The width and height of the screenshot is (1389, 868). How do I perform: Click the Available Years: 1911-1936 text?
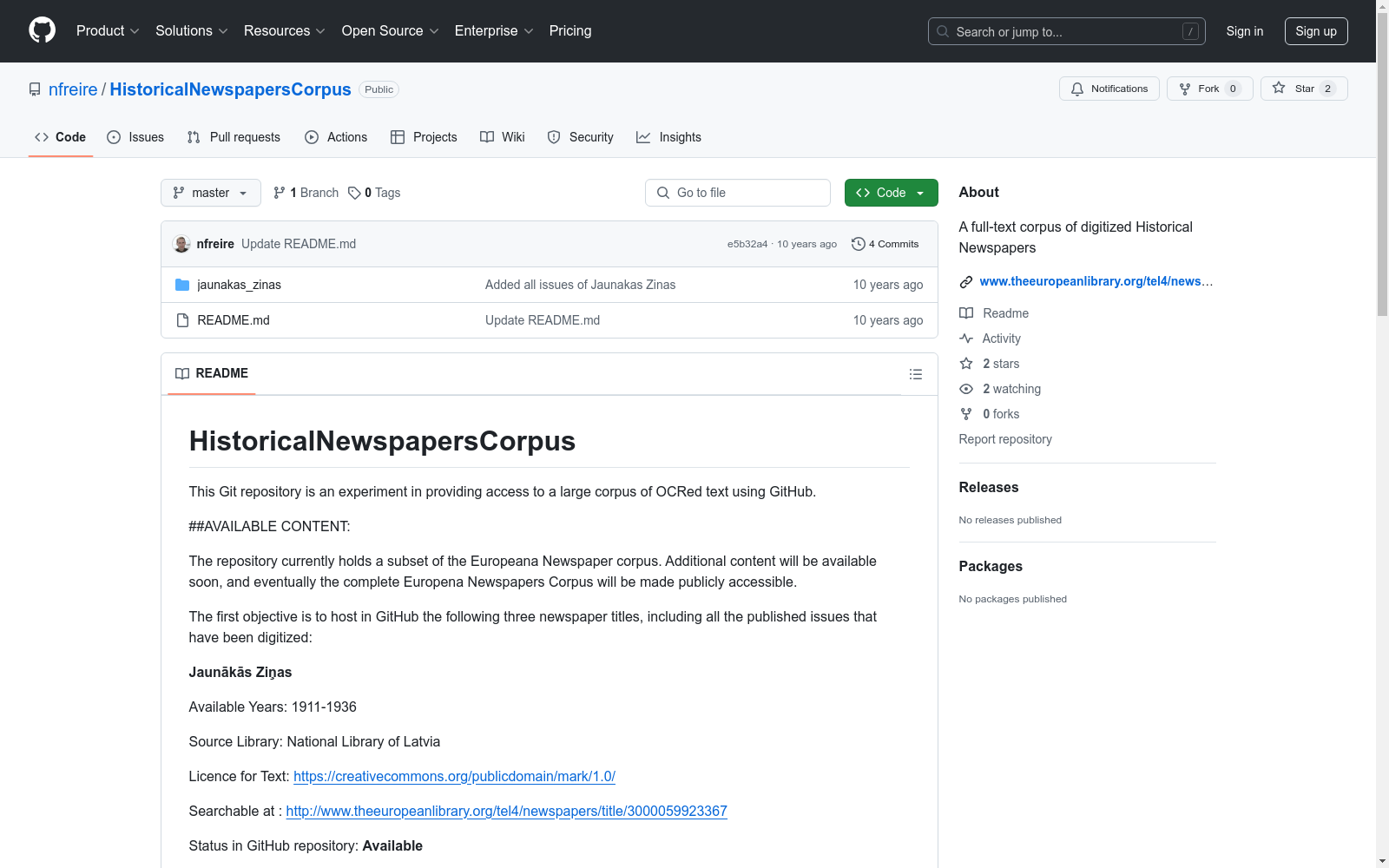click(273, 707)
